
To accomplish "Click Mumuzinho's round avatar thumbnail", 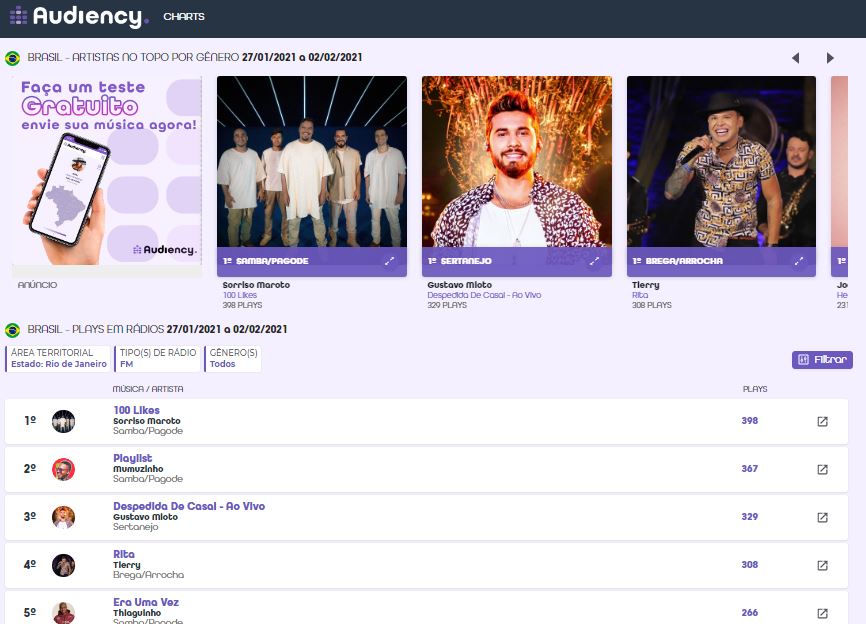I will pyautogui.click(x=64, y=469).
